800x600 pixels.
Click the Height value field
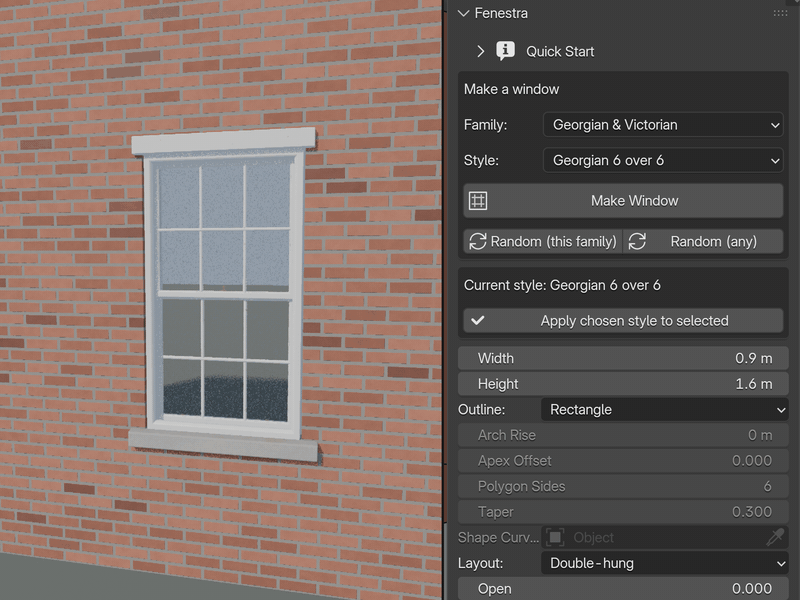pyautogui.click(x=623, y=384)
